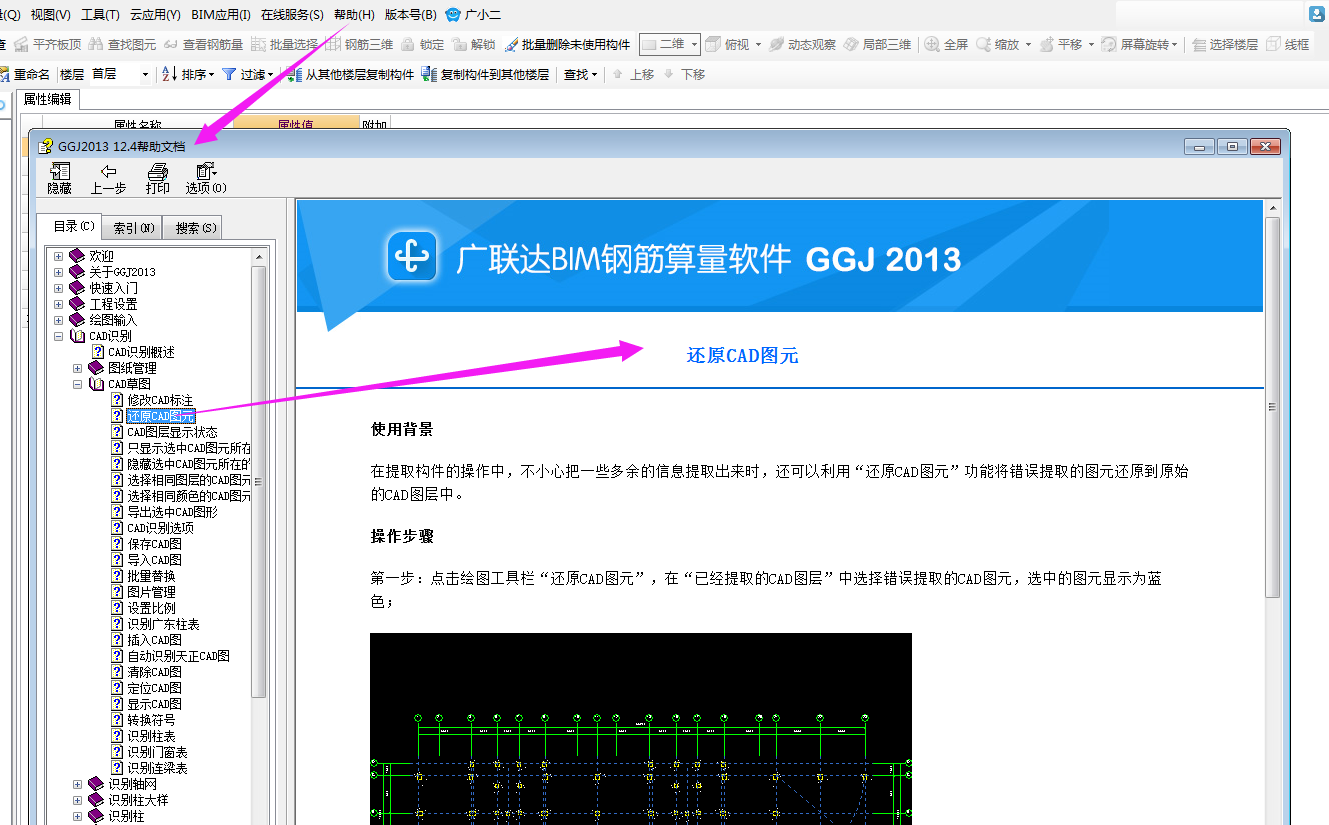Open help topic 修改CAD标注
This screenshot has width=1329, height=825.
pos(160,400)
